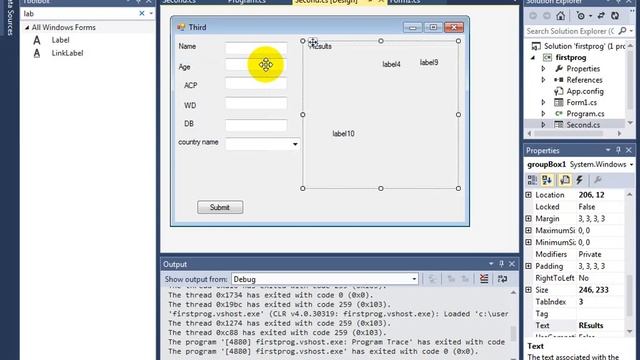Image resolution: width=640 pixels, height=360 pixels.
Task: Click the Output panel vertical scrollbar up arrow
Action: pyautogui.click(x=513, y=292)
